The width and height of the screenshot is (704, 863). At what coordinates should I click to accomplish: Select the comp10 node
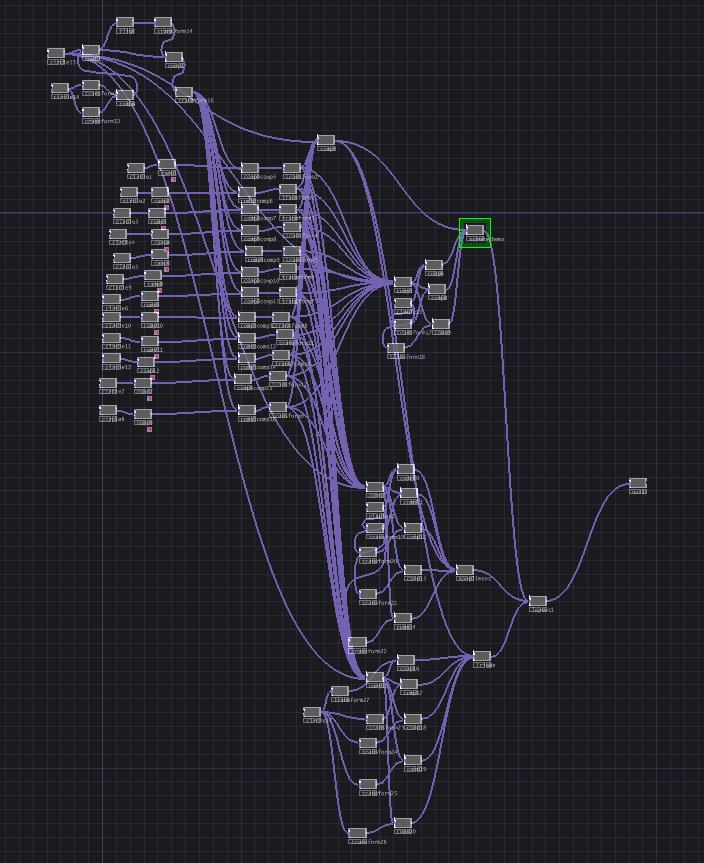(250, 272)
